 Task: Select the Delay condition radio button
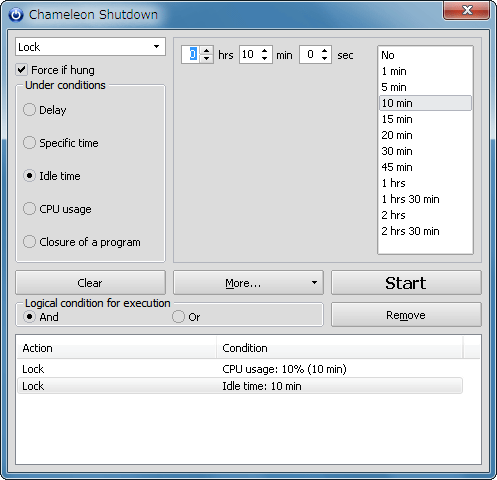pyautogui.click(x=29, y=110)
